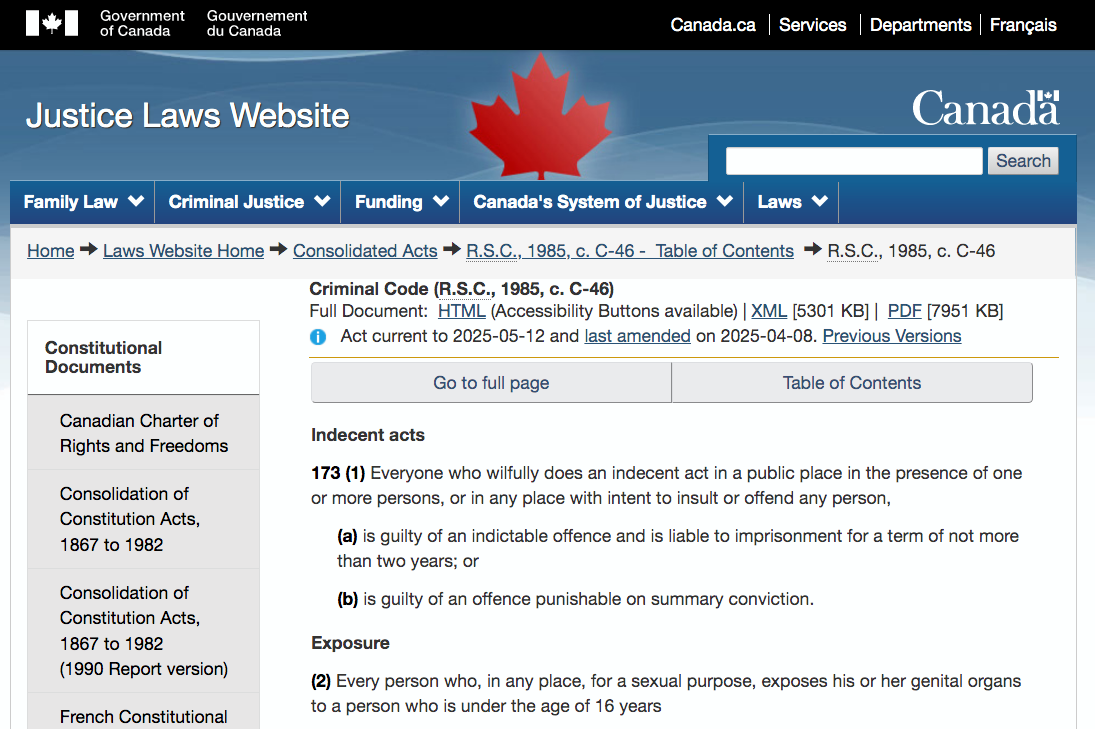Click subsection (2) exposure text
Screen dimensions: 1095x729
point(666,693)
